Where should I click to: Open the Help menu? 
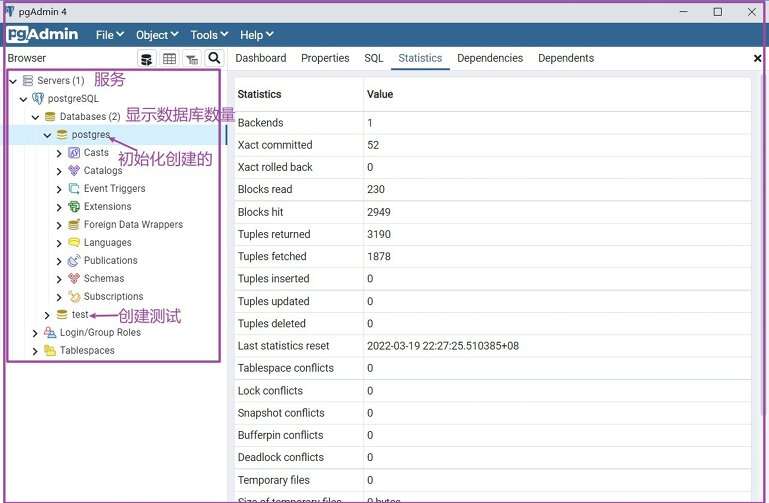[256, 35]
